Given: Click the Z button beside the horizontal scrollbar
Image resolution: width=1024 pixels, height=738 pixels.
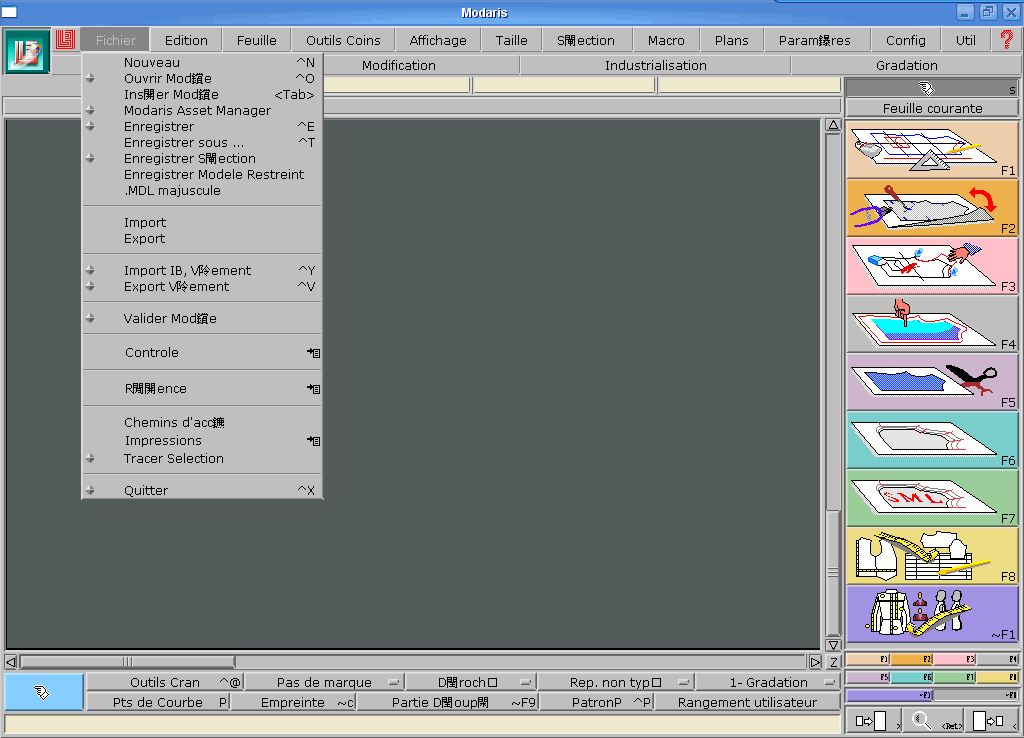Looking at the screenshot, I should tap(833, 662).
